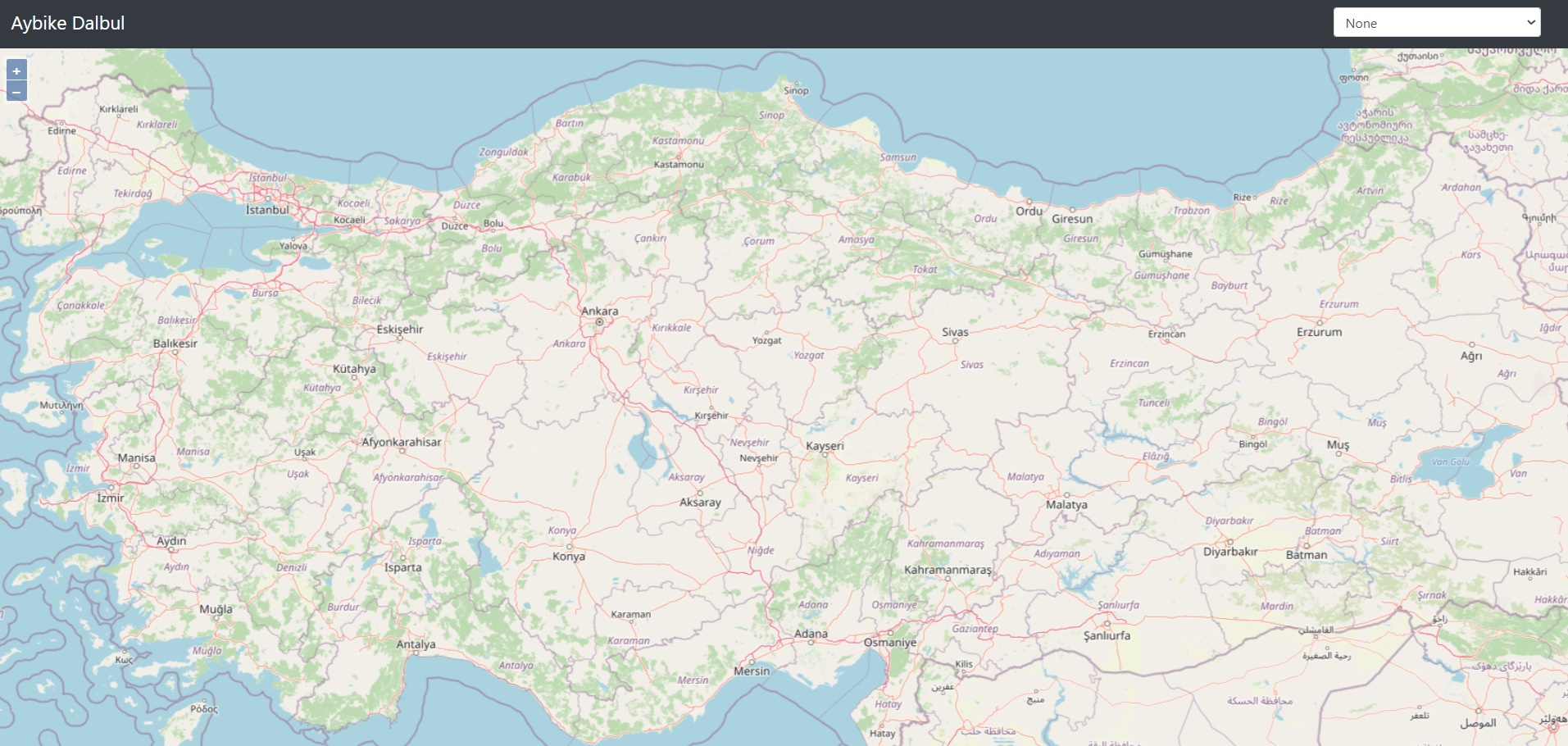Screen dimensions: 1568x746
Task: Click the İstanbul city marker on map
Action: [x=267, y=198]
